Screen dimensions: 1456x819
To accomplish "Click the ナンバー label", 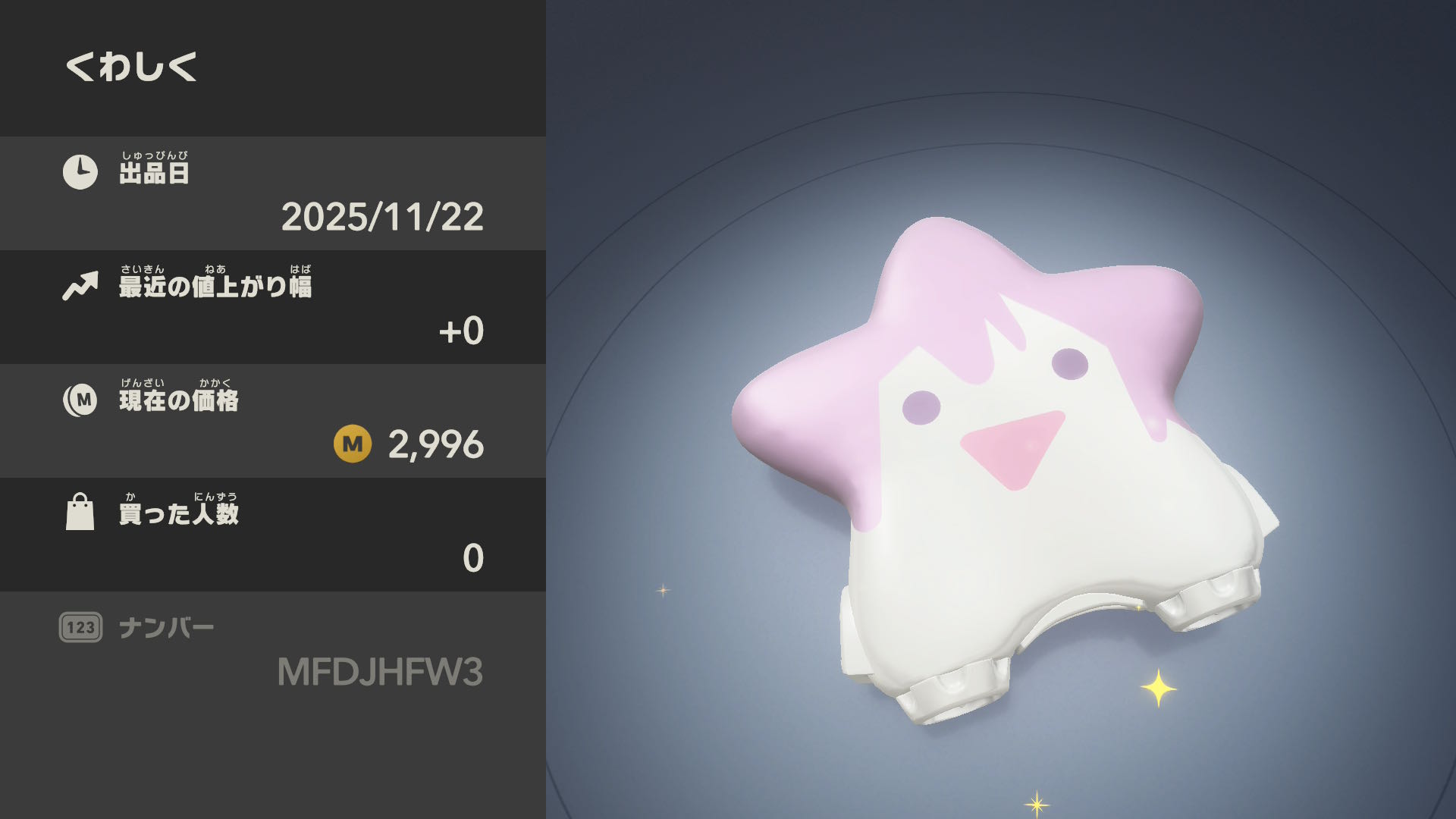I will pos(167,628).
